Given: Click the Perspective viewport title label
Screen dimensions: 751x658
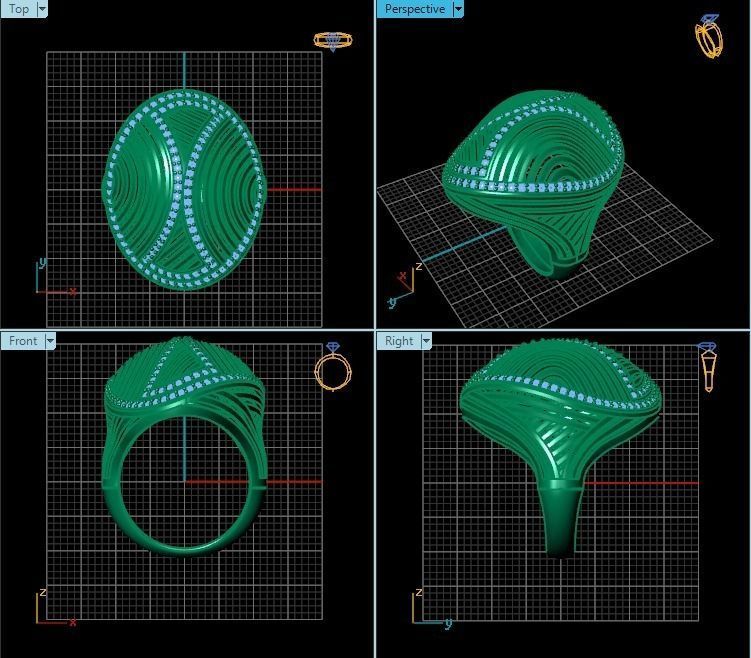Looking at the screenshot, I should 415,9.
